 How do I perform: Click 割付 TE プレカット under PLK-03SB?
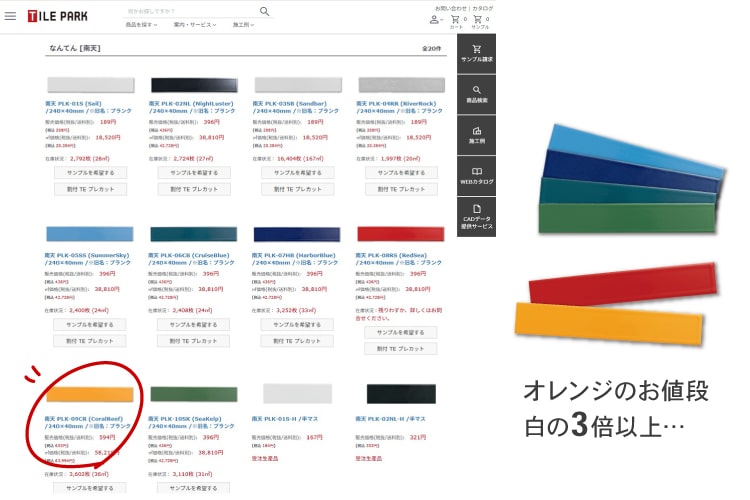click(x=298, y=189)
